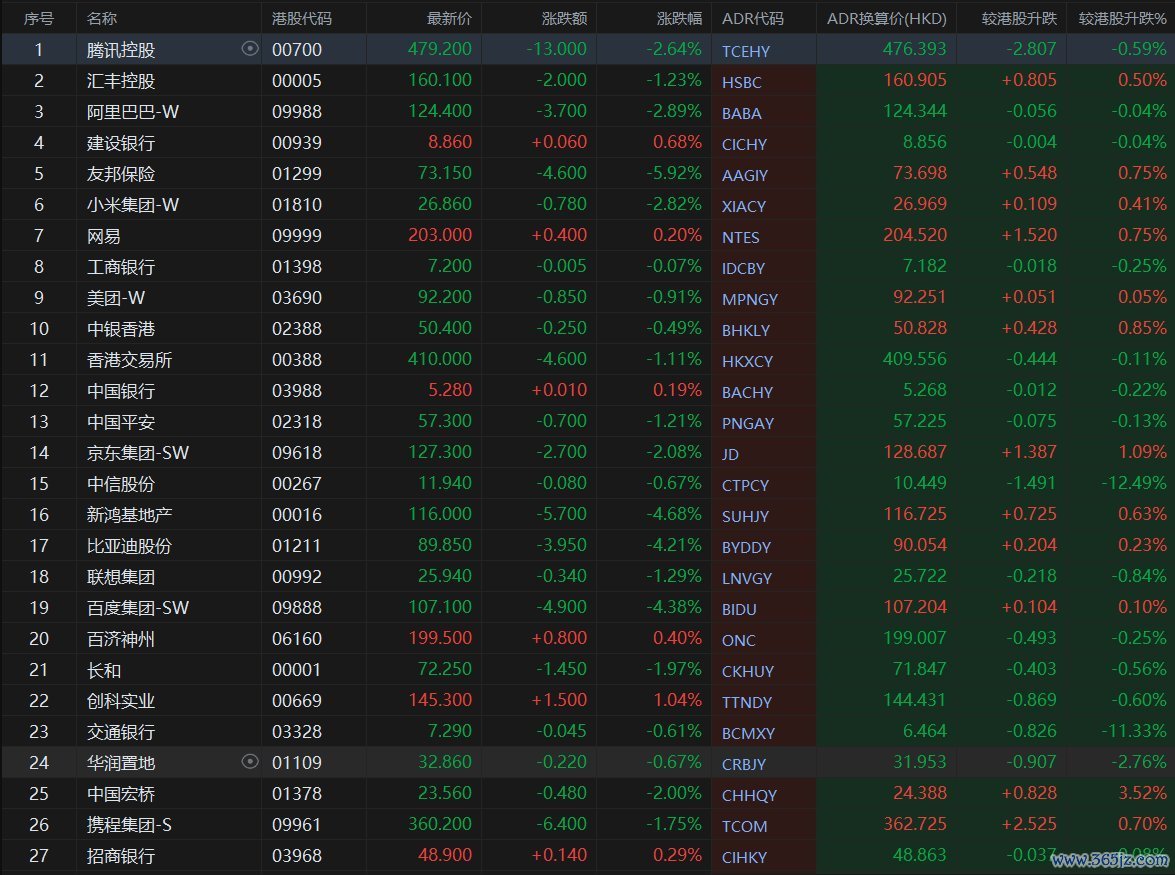
Task: Click ADR code BIDU
Action: 739,610
